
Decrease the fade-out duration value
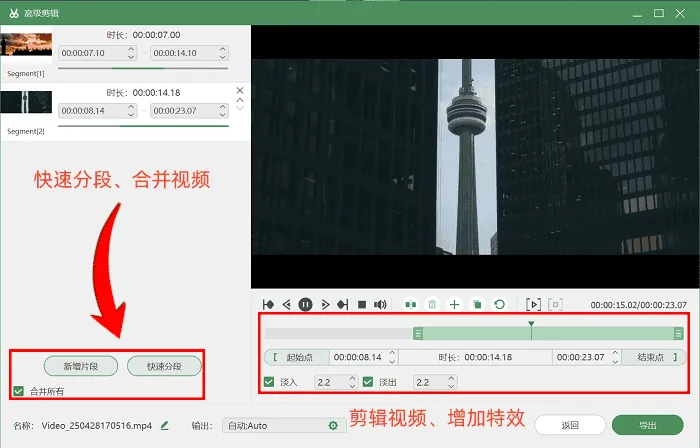click(x=451, y=386)
